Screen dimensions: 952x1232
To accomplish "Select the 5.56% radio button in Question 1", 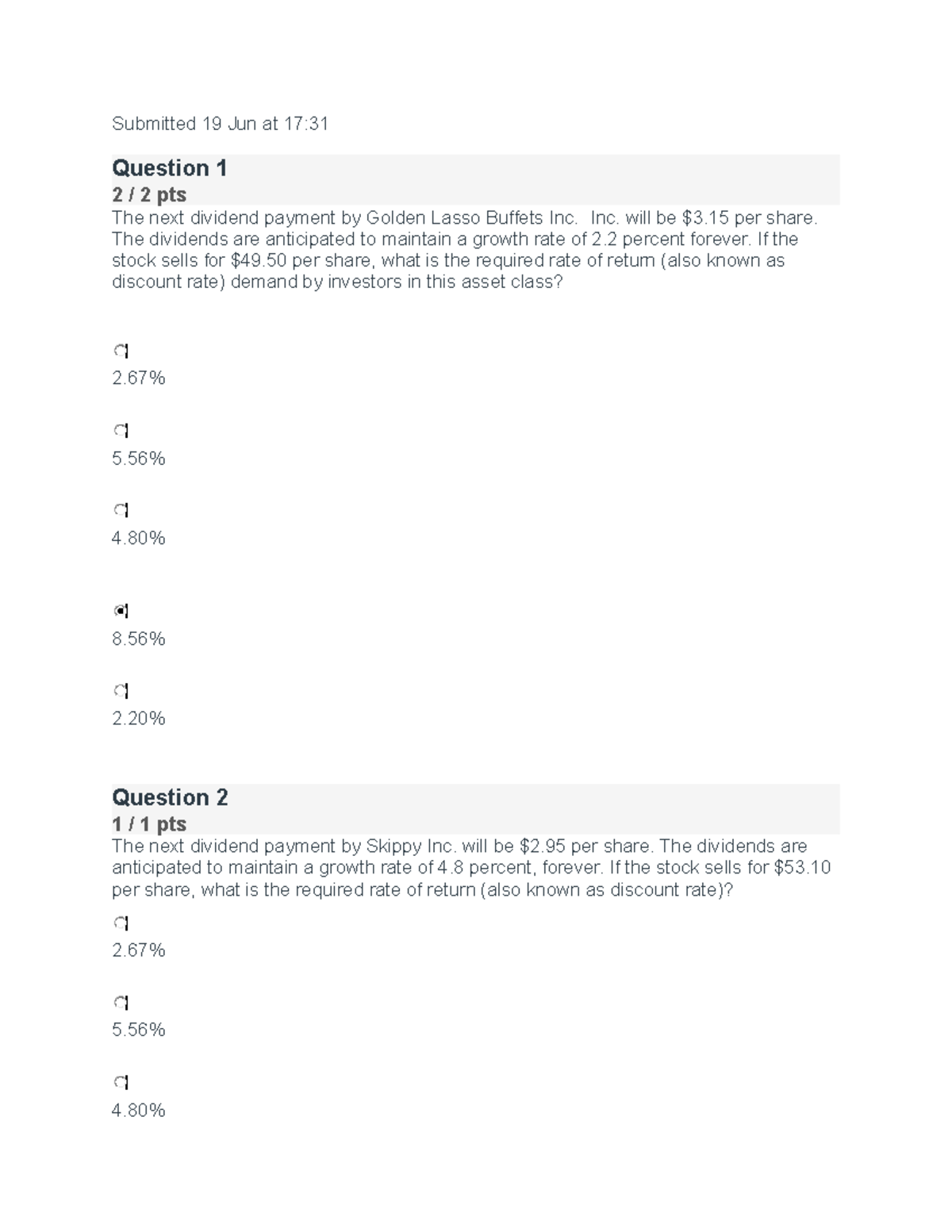I will pos(121,431).
